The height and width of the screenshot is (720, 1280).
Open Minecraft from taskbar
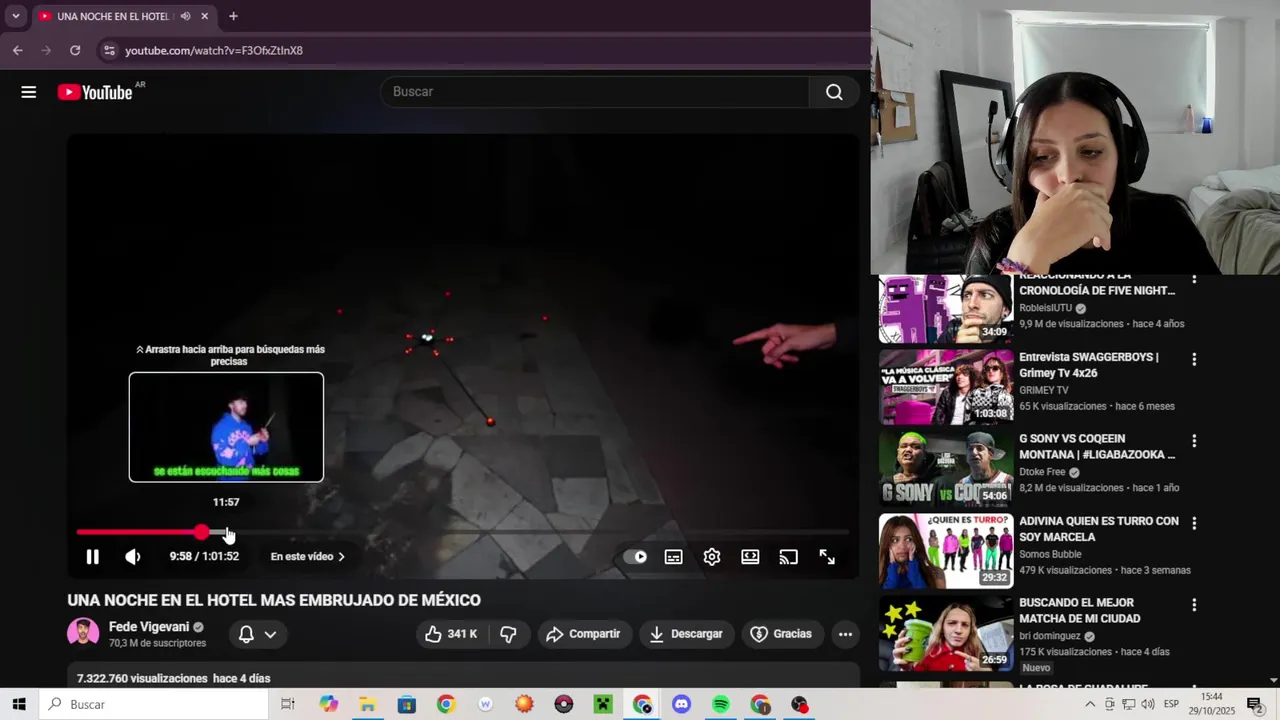pyautogui.click(x=603, y=704)
